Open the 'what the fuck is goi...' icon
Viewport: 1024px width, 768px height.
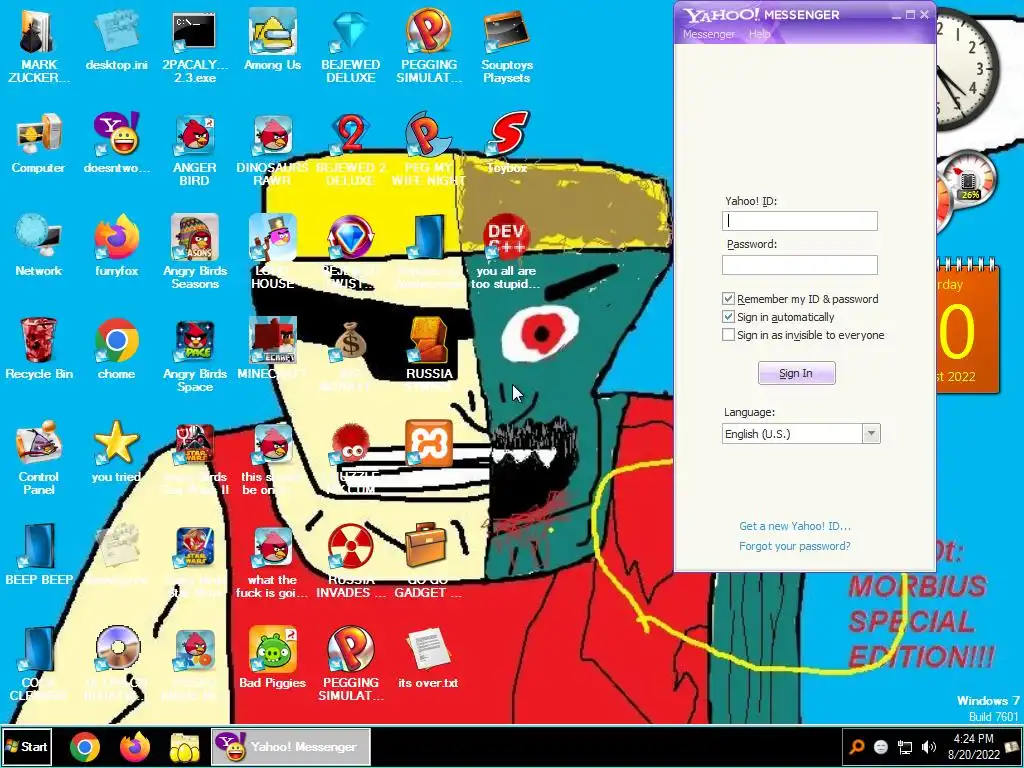pos(272,560)
